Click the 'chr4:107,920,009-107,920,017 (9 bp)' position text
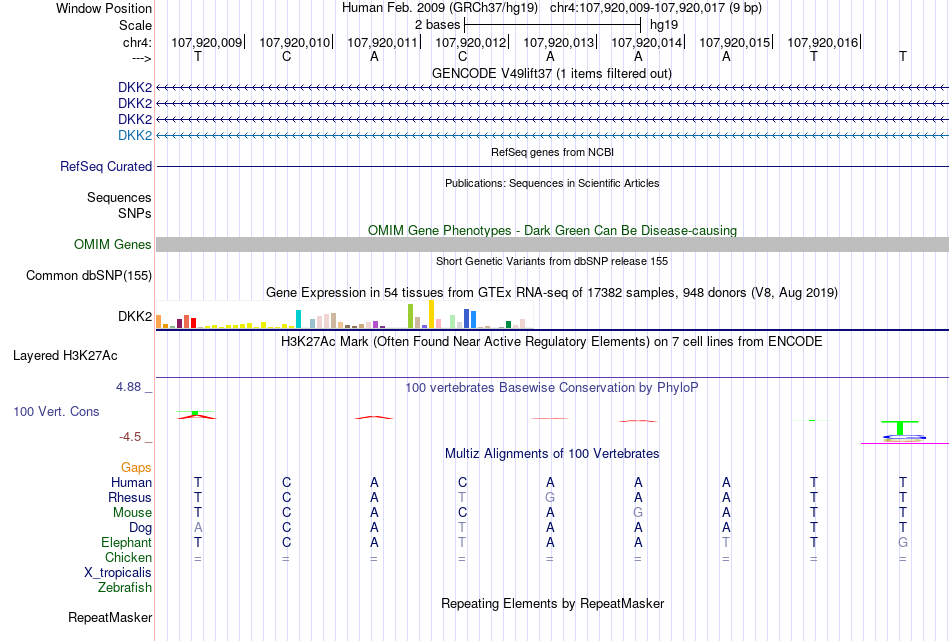 tap(656, 8)
